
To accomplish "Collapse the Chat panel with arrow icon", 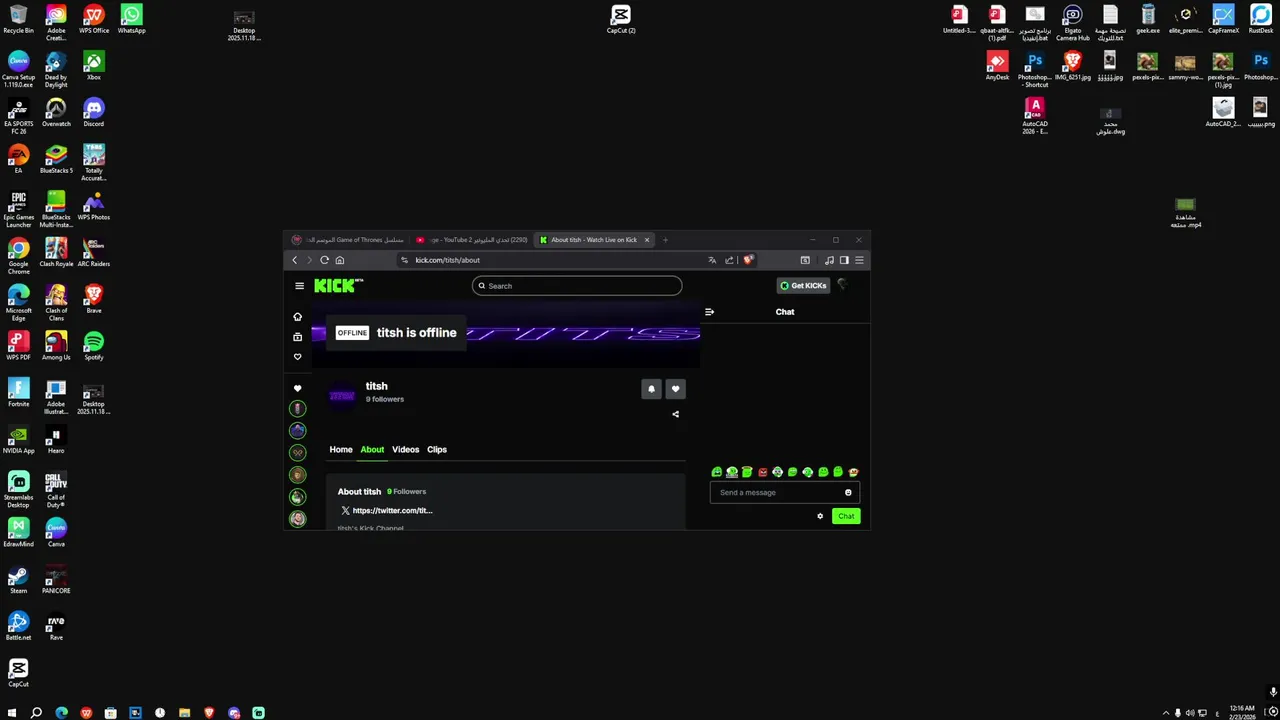I will [x=709, y=312].
